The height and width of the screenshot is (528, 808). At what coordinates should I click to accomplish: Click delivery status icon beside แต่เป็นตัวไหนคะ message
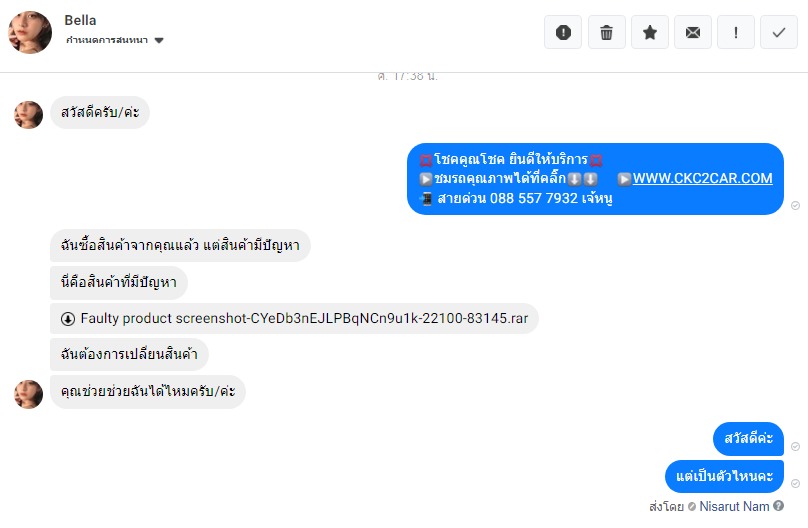pyautogui.click(x=796, y=483)
